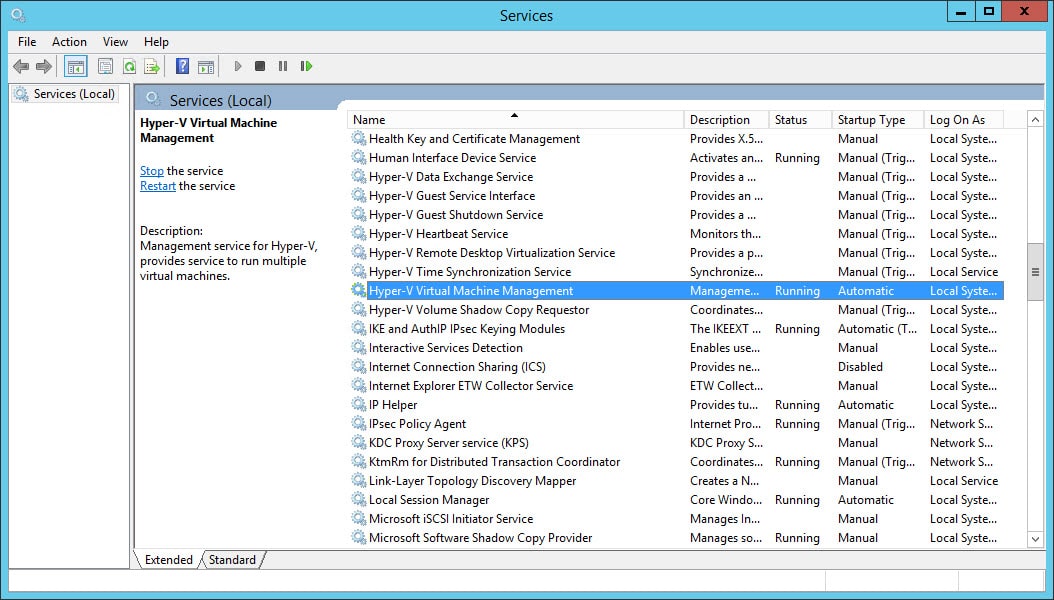Sort by the Status column header
The height and width of the screenshot is (600, 1054).
click(801, 120)
